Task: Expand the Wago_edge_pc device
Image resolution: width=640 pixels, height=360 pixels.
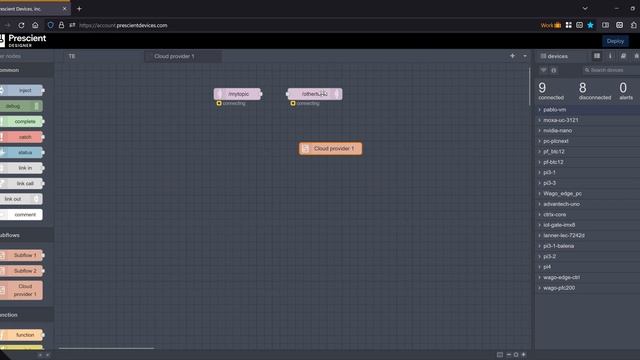Action: [540, 193]
